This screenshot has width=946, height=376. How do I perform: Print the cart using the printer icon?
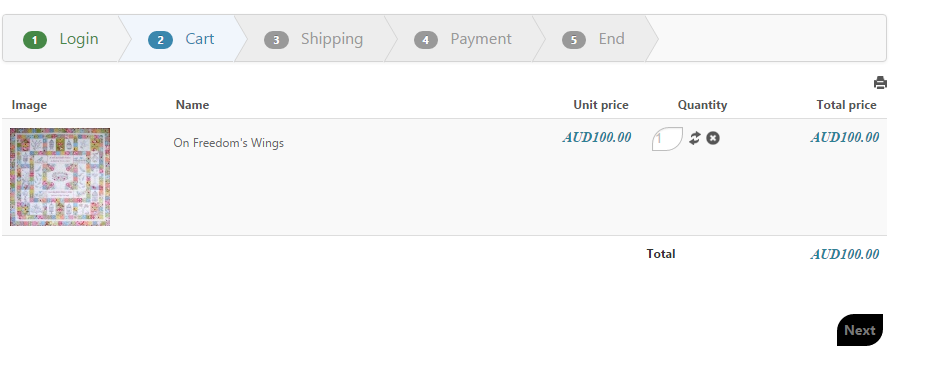(x=880, y=83)
